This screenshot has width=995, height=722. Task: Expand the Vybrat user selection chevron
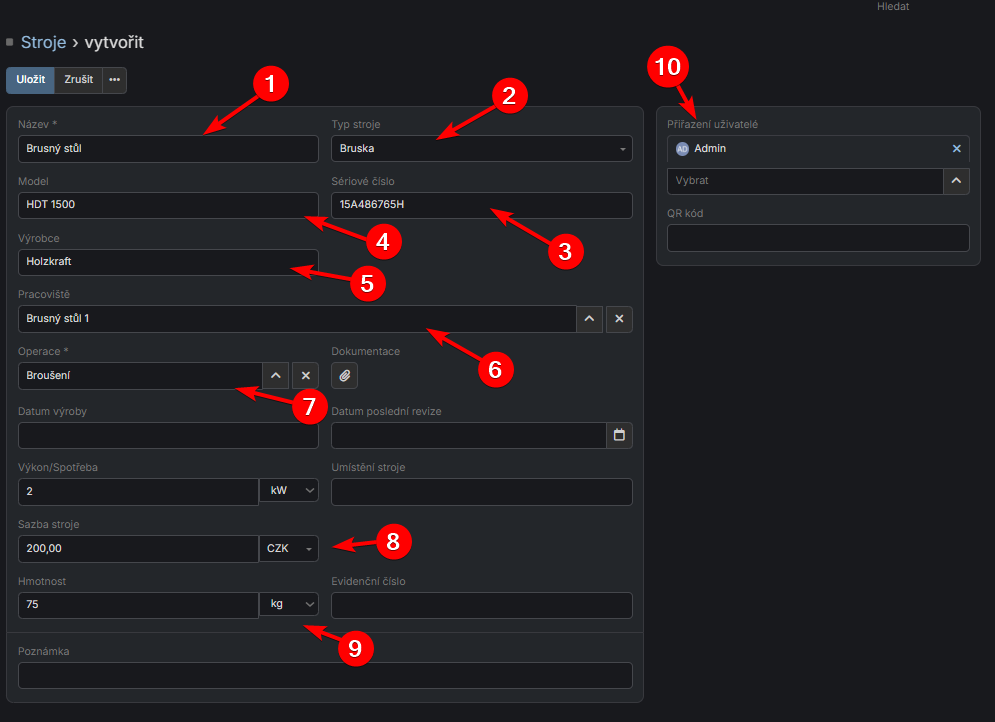(956, 181)
